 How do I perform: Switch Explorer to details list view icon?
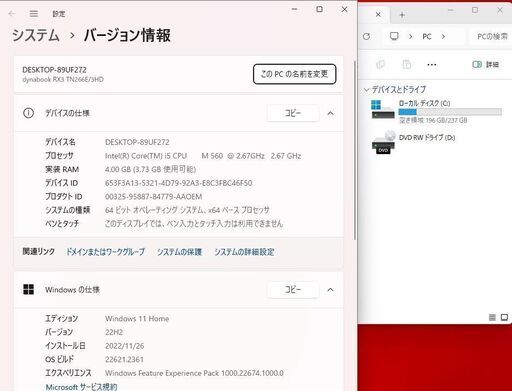[492, 317]
